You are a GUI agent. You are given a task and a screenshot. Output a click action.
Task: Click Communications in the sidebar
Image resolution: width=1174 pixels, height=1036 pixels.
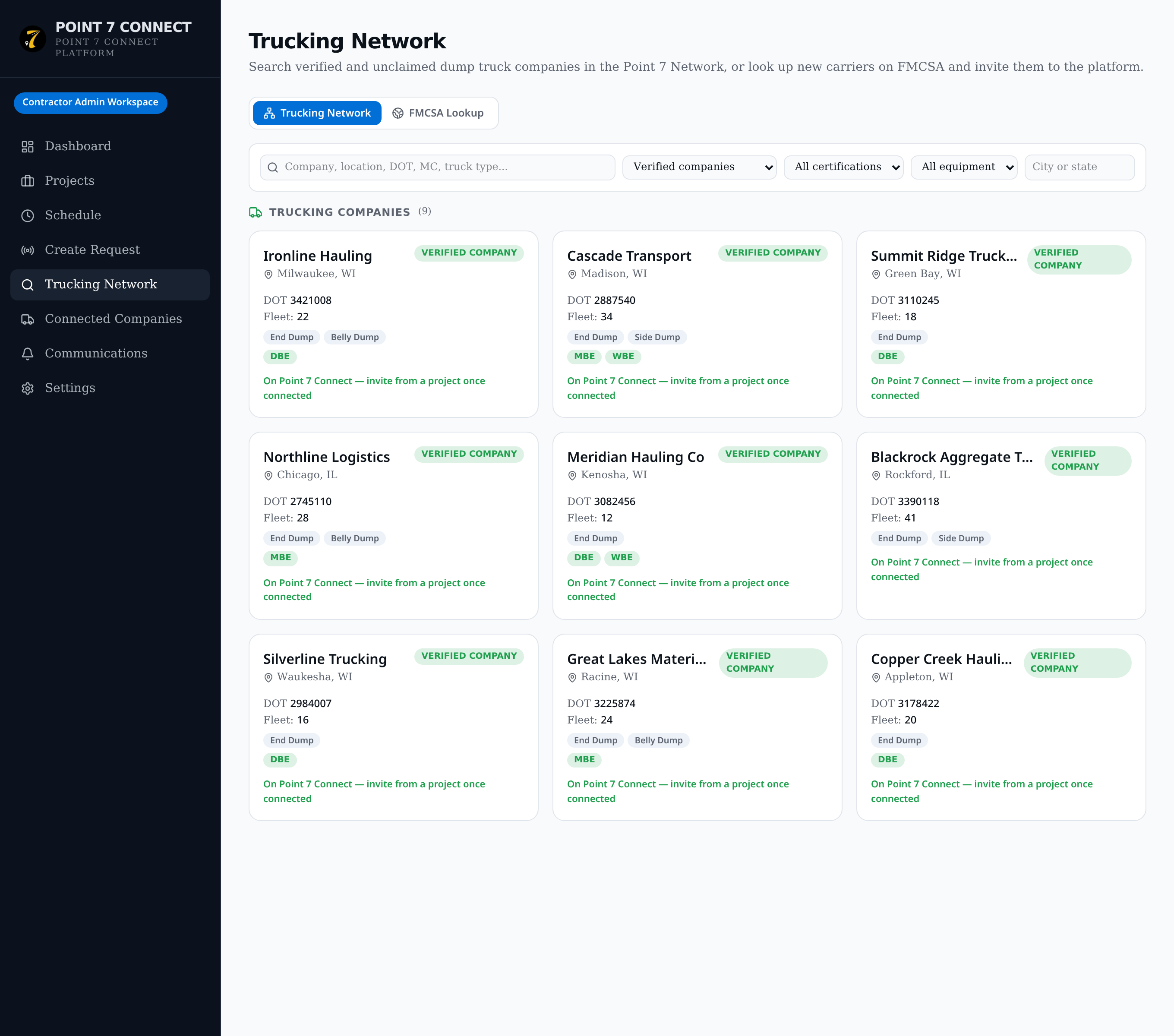coord(110,354)
